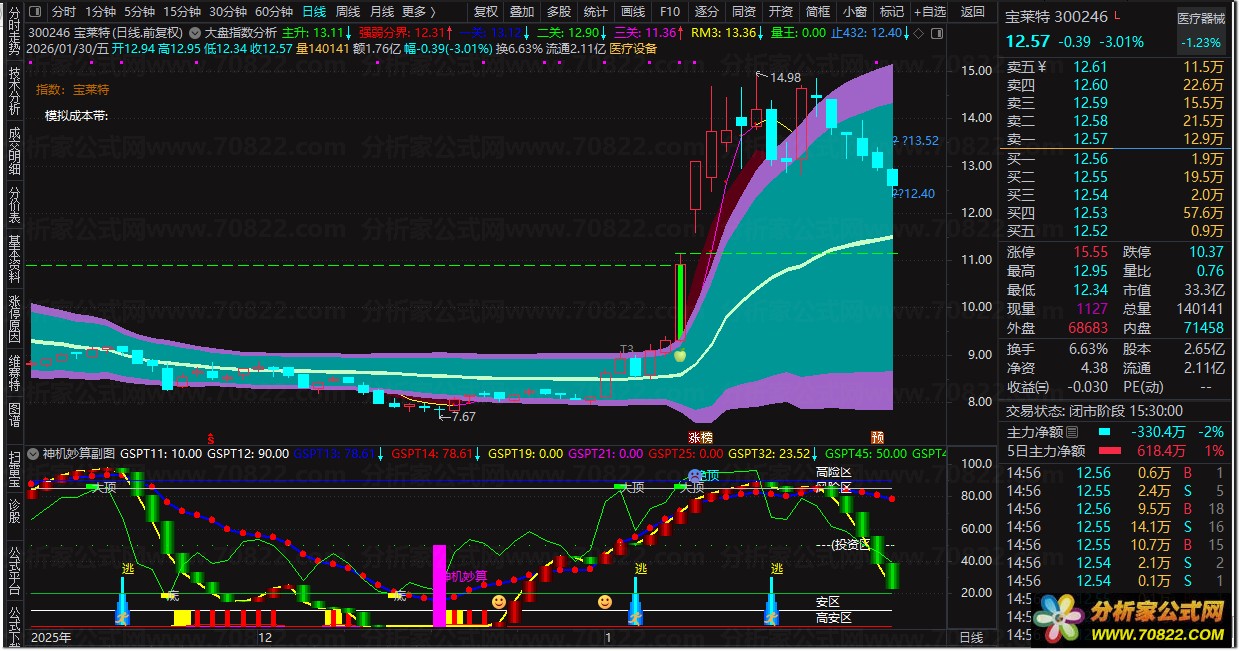The height and width of the screenshot is (651, 1241).
Task: Click the T3 label on chart
Action: [627, 349]
